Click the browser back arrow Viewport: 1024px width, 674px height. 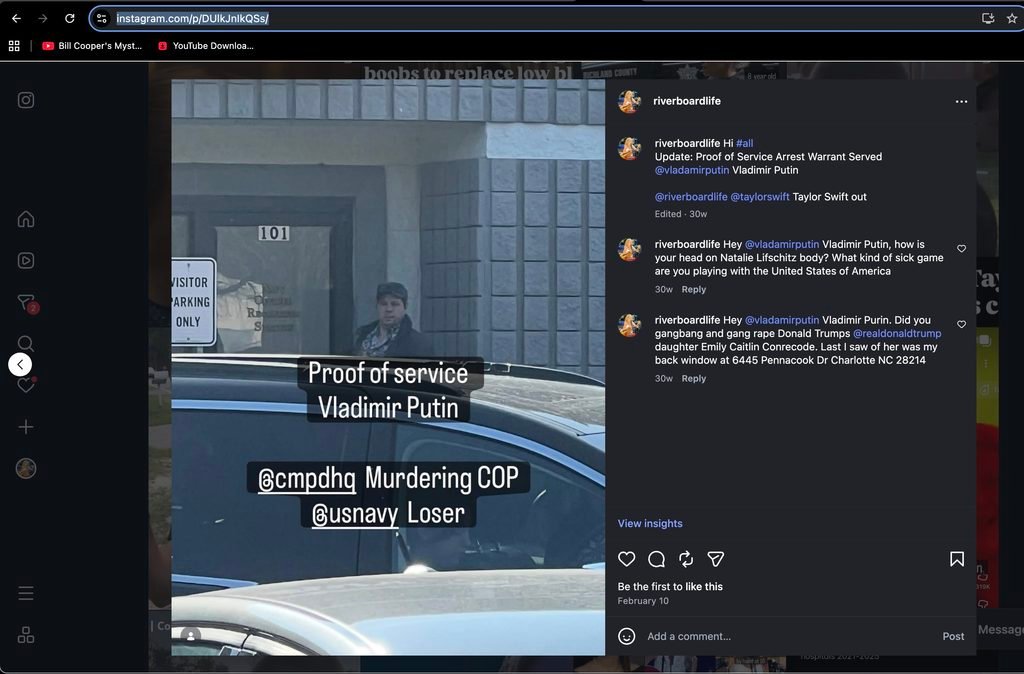16,18
